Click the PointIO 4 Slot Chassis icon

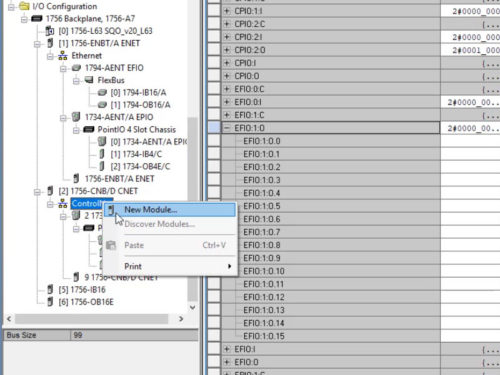coord(89,129)
